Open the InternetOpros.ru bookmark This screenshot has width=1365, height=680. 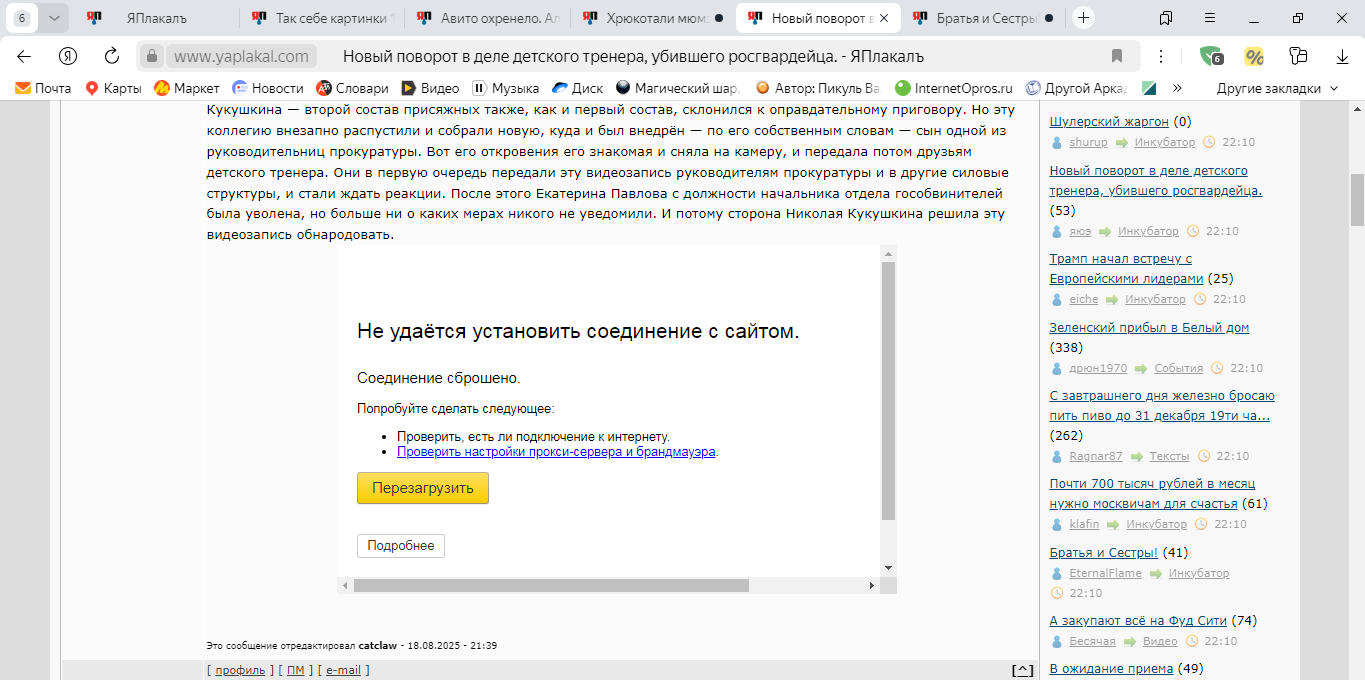click(954, 88)
